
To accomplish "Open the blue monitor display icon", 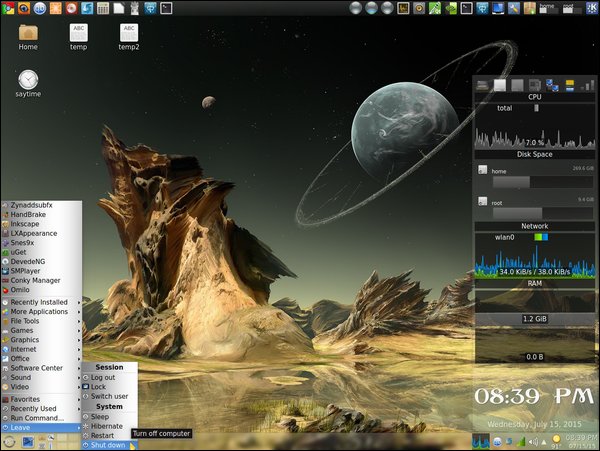I will pyautogui.click(x=498, y=8).
